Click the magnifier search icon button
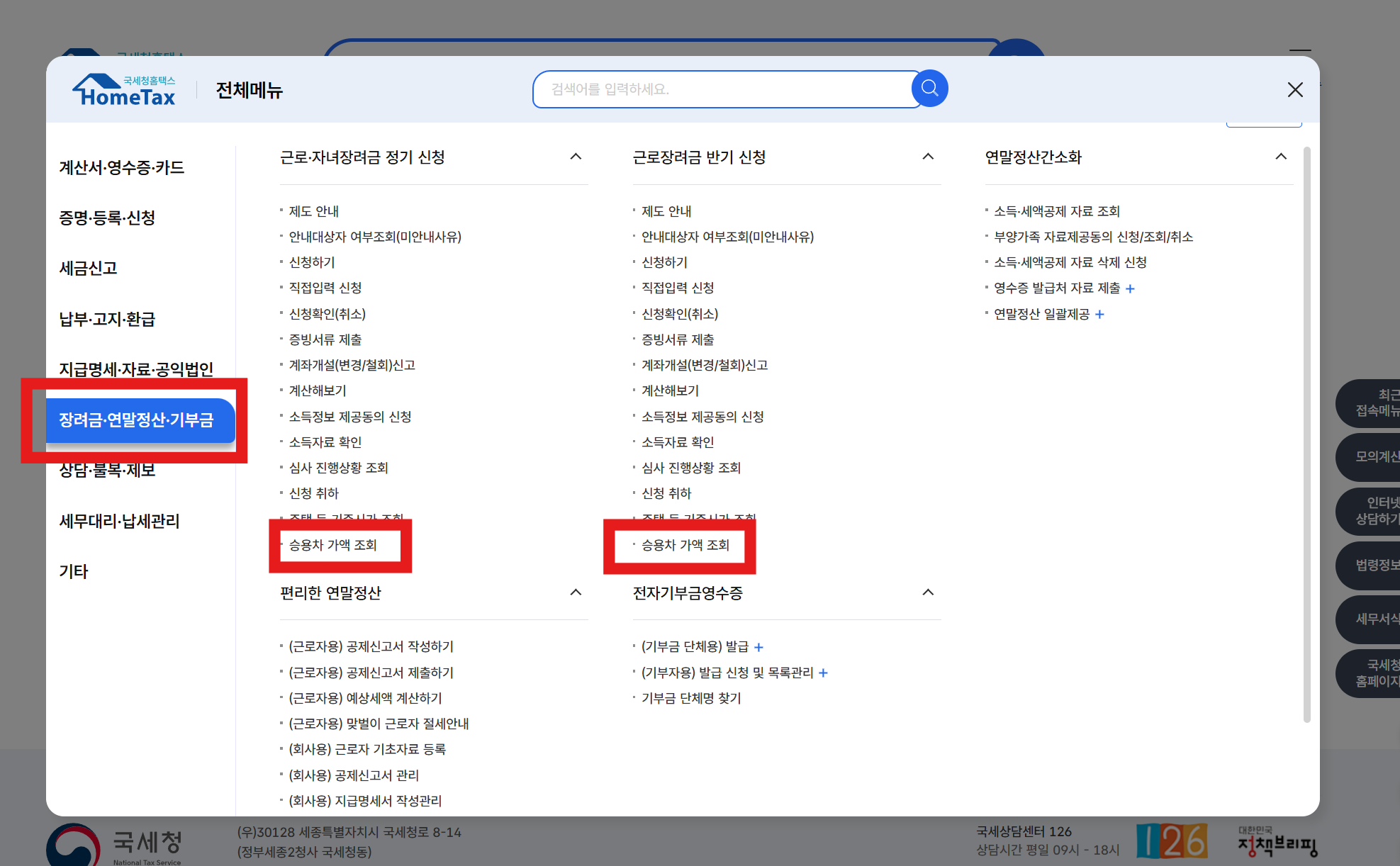 pyautogui.click(x=929, y=89)
